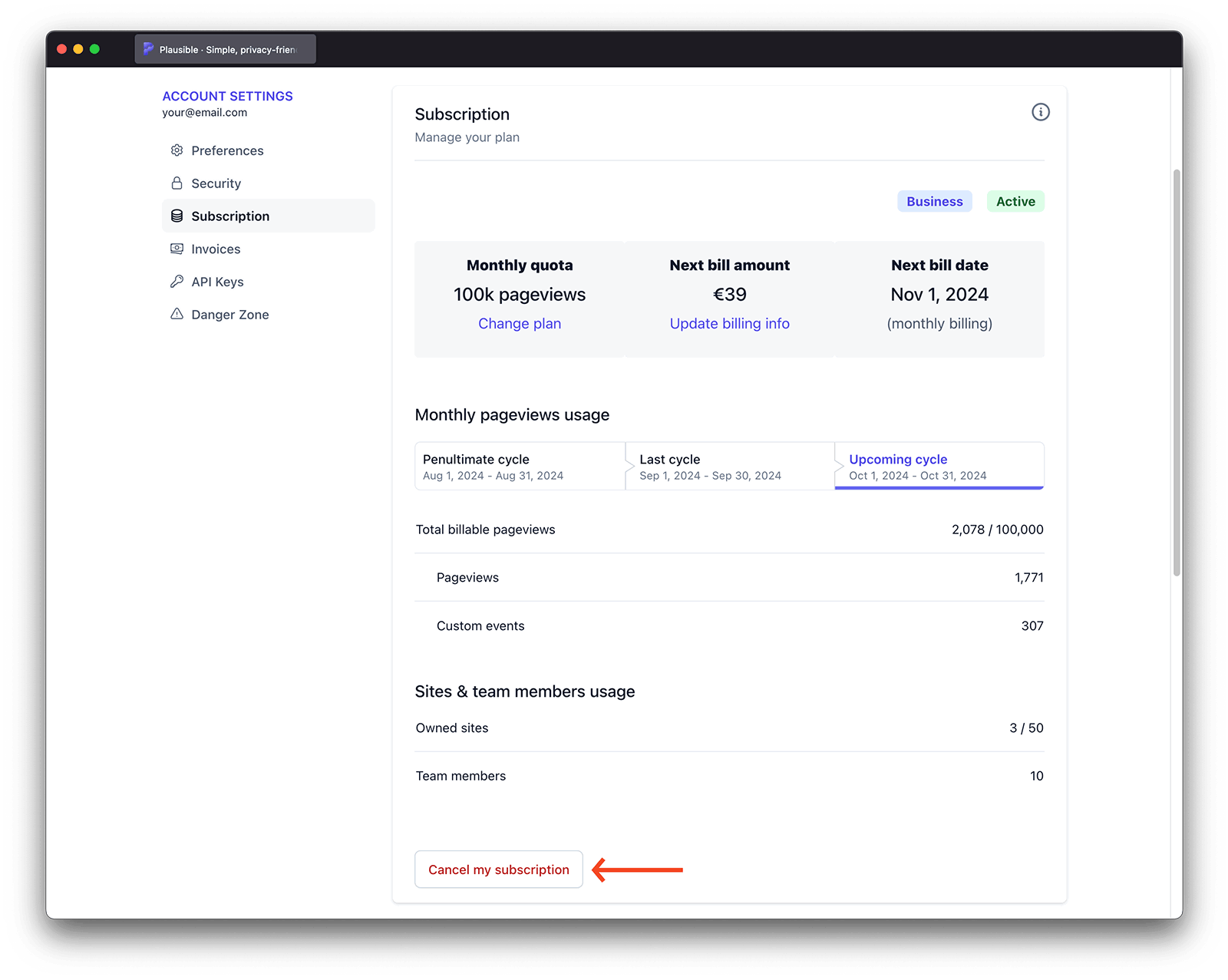Click Update billing info link

(x=729, y=324)
